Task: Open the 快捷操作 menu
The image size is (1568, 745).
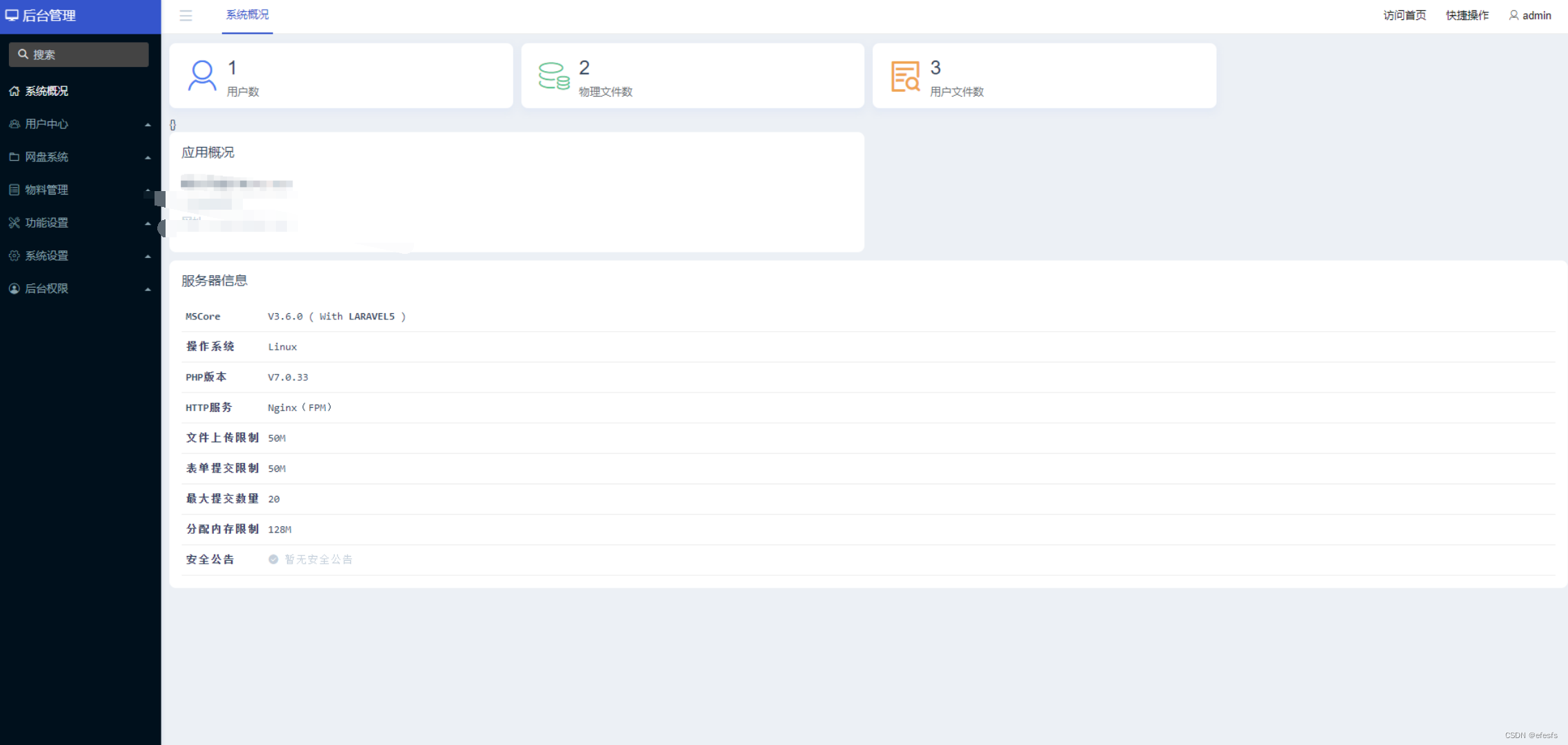Action: coord(1467,15)
